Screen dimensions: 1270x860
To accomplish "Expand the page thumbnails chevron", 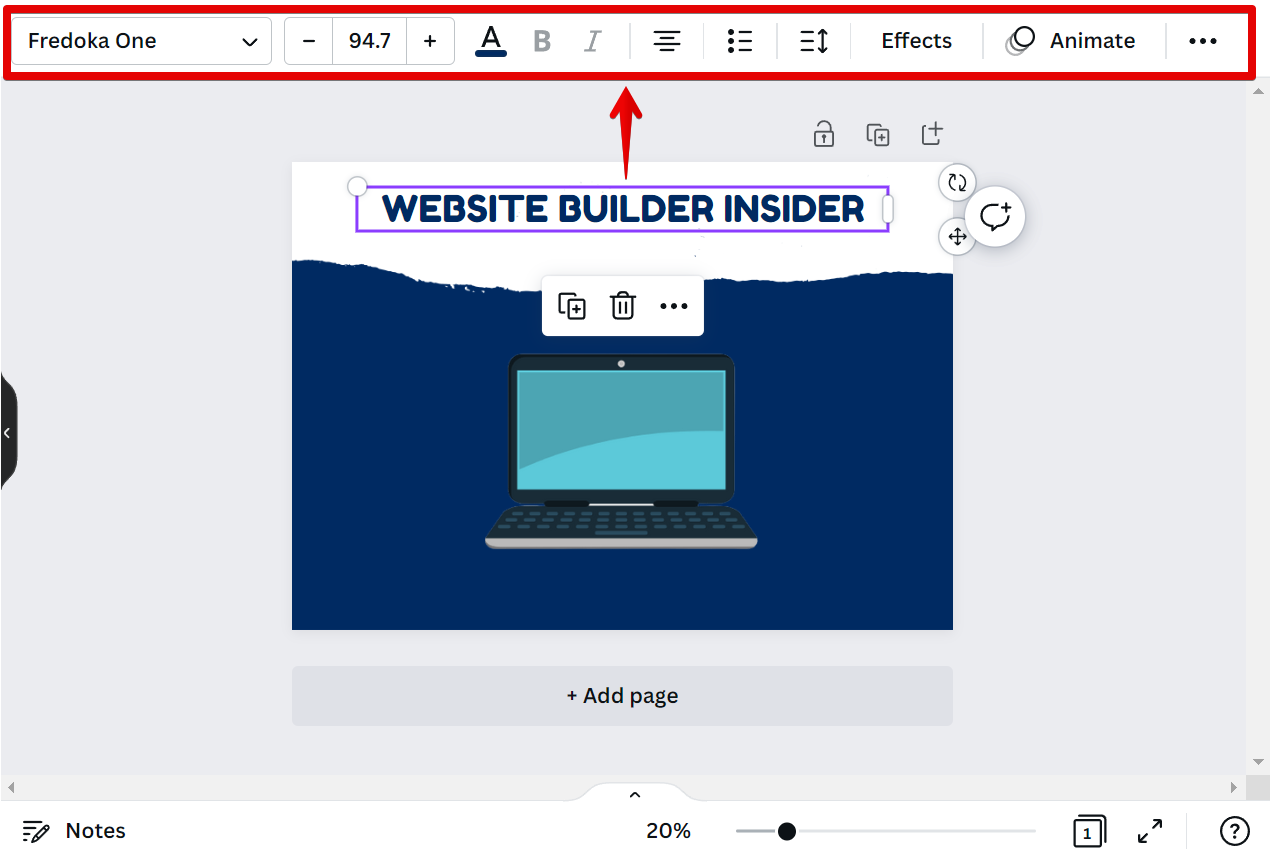I will click(634, 794).
